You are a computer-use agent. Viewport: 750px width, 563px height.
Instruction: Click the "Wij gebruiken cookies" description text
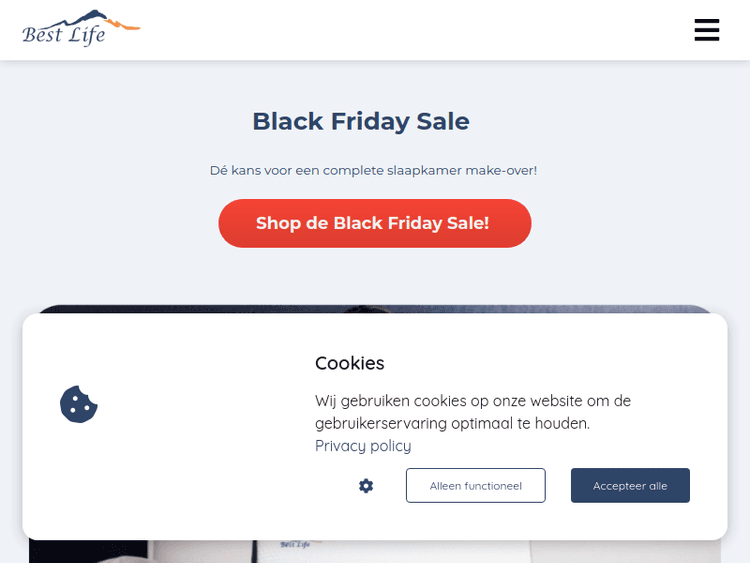click(473, 401)
